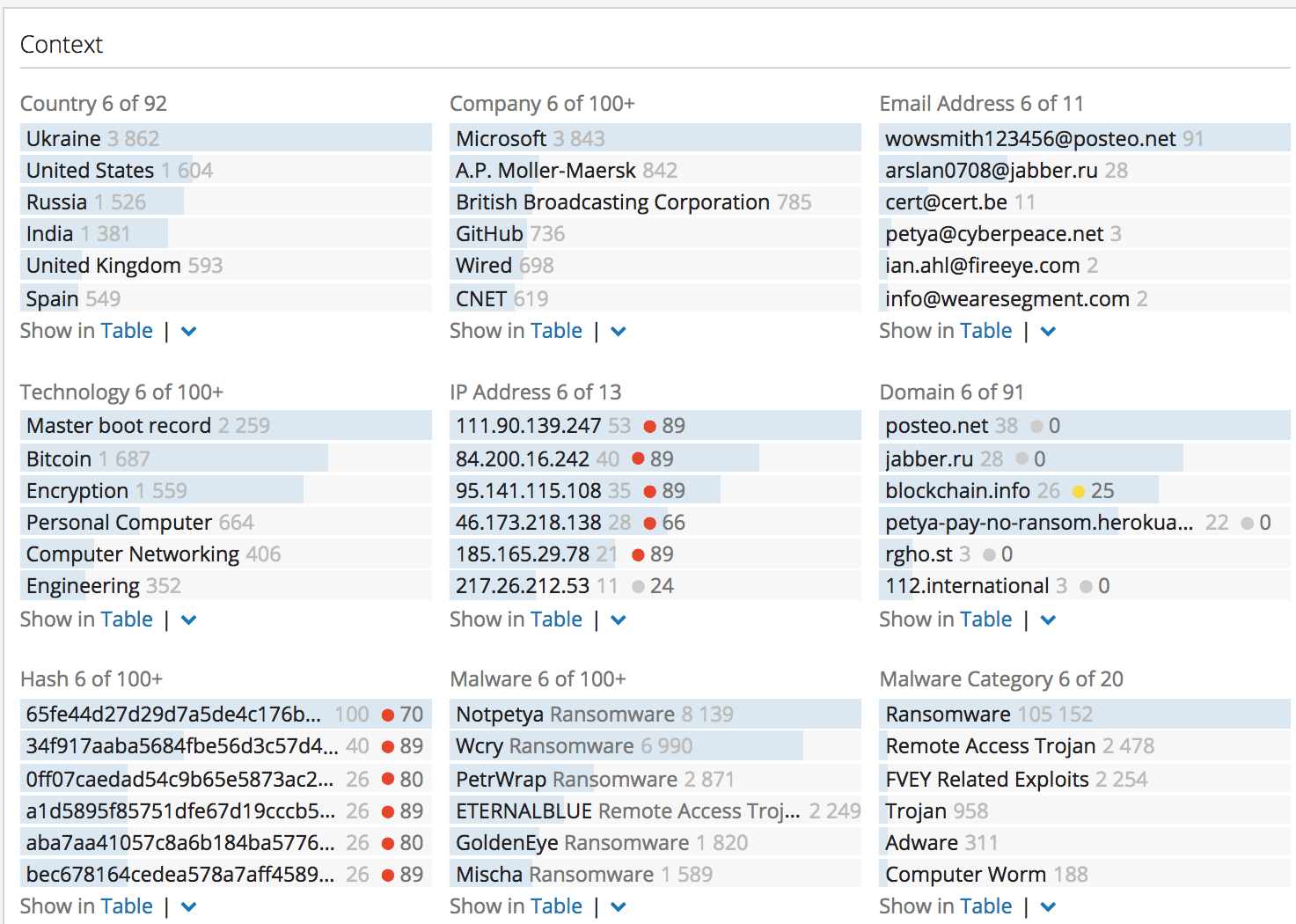The height and width of the screenshot is (924, 1296).
Task: Select Ukraine in Country list
Action: [x=226, y=138]
